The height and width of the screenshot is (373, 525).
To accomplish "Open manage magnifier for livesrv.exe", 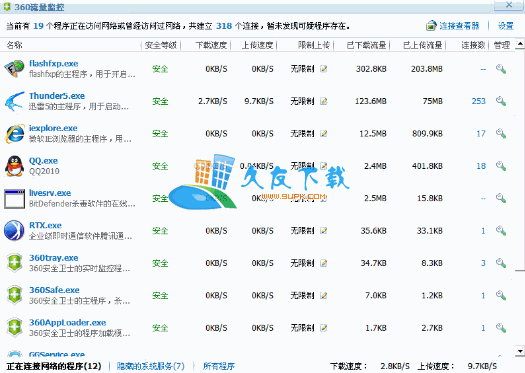I will (x=501, y=198).
